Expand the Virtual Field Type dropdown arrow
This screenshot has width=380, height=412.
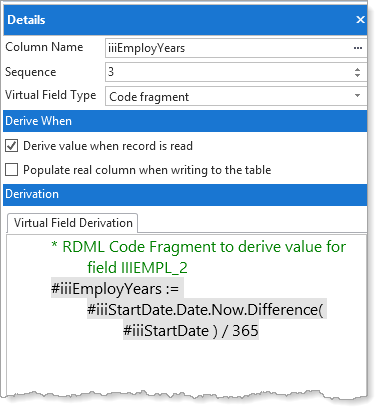point(357,96)
